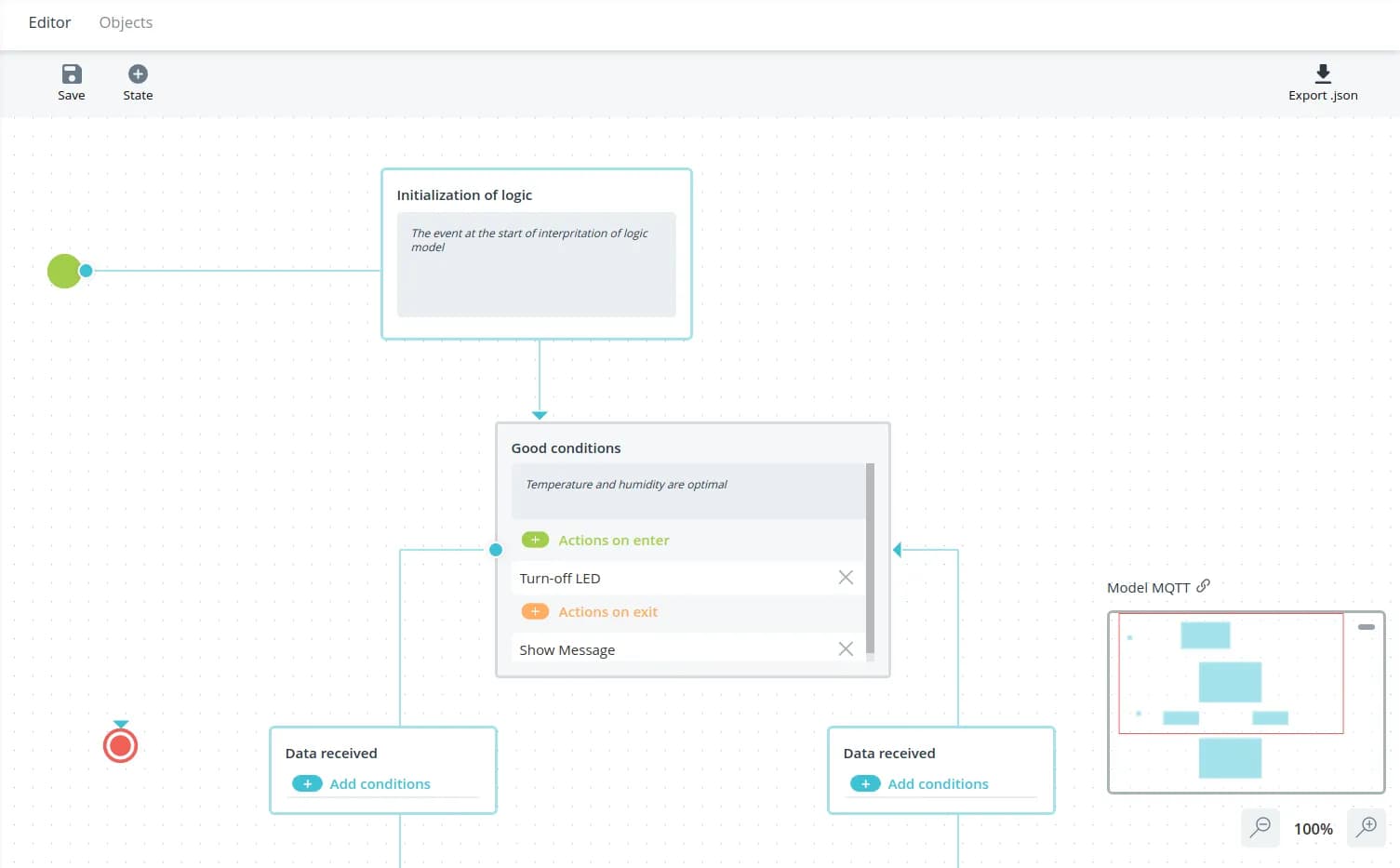Click the zoom in magnifier icon
Image resolution: width=1400 pixels, height=868 pixels.
(x=1366, y=827)
